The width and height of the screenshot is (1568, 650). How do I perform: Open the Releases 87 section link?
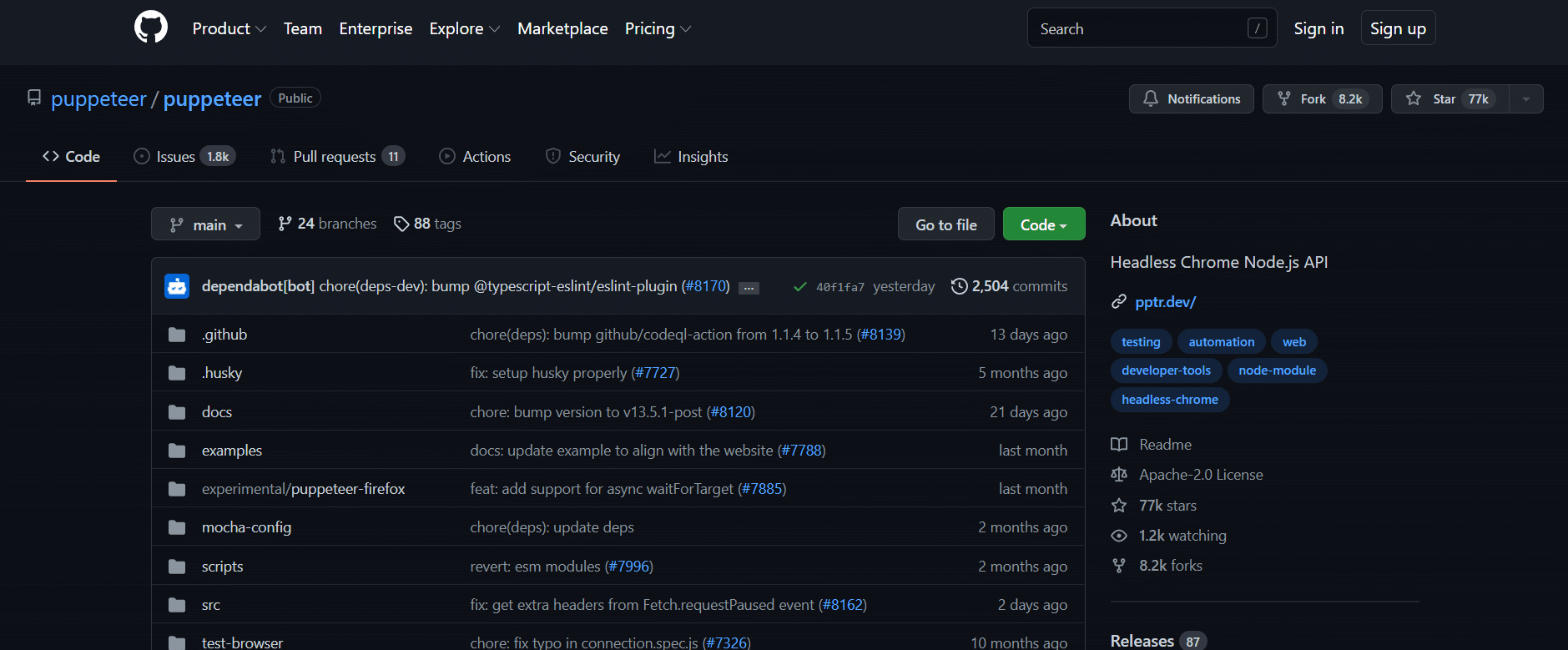coord(1158,641)
